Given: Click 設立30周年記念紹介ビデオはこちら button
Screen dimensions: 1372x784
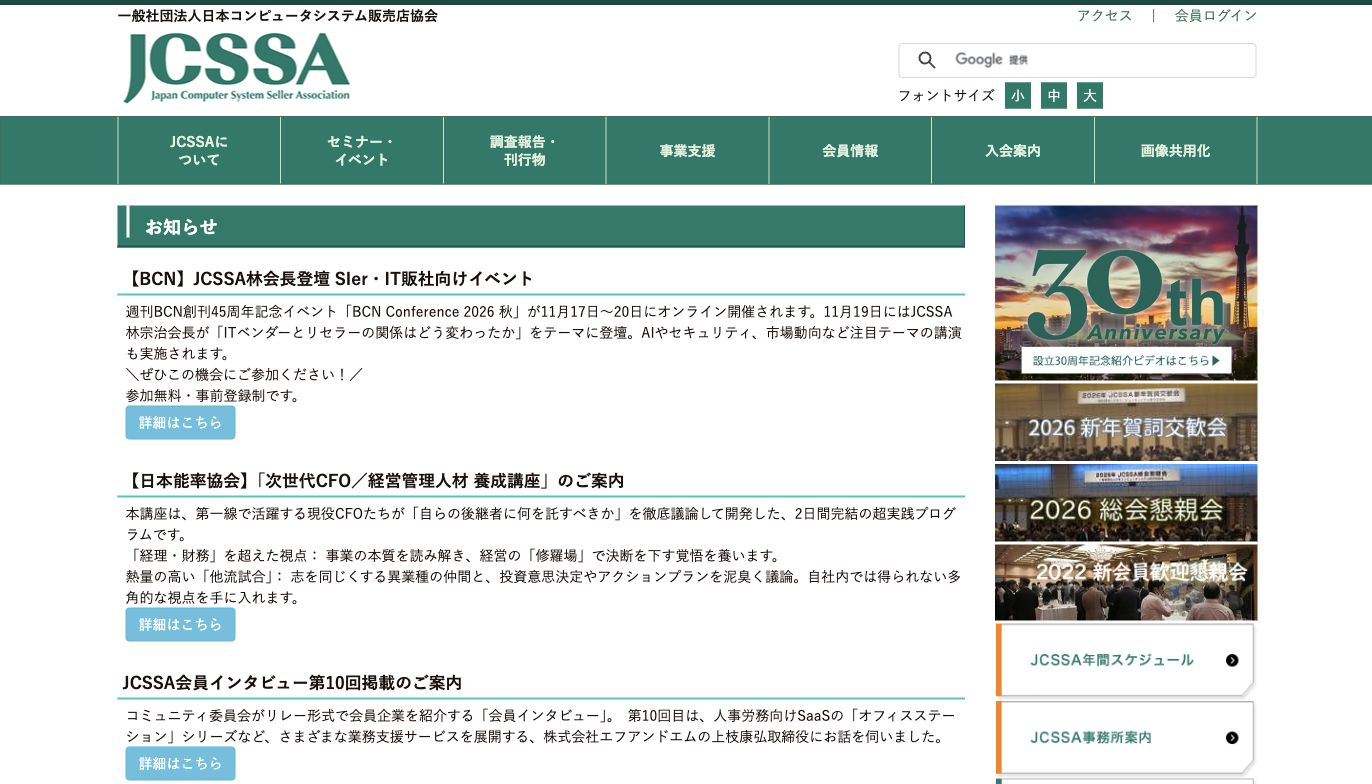Looking at the screenshot, I should [x=1126, y=360].
